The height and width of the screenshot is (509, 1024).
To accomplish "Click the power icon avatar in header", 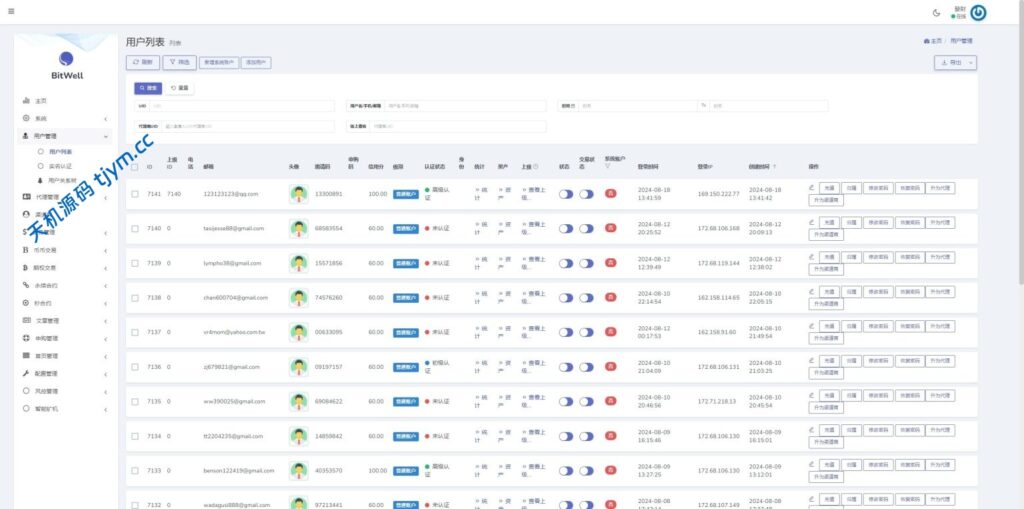I will 979,13.
